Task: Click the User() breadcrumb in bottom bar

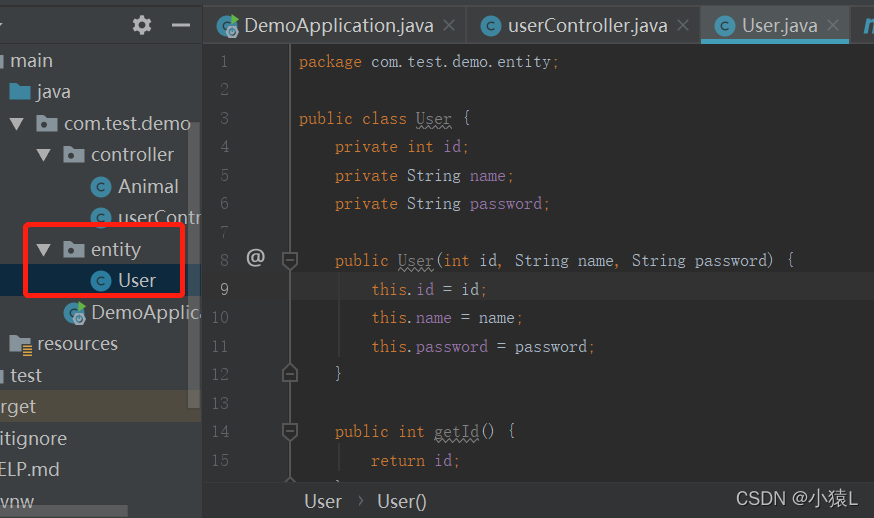Action: [402, 501]
